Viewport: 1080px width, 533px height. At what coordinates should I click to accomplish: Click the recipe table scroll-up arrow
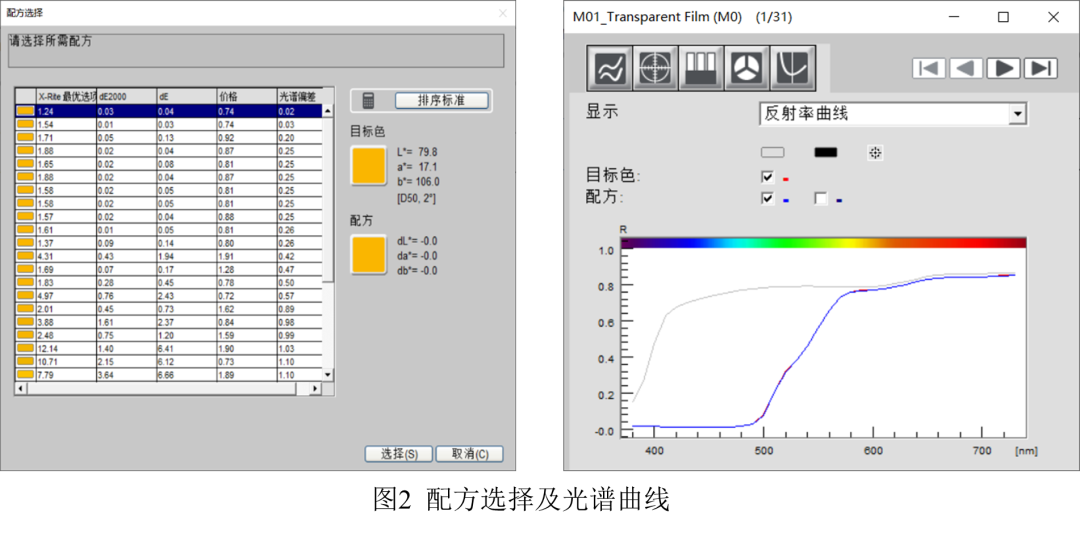tap(328, 111)
